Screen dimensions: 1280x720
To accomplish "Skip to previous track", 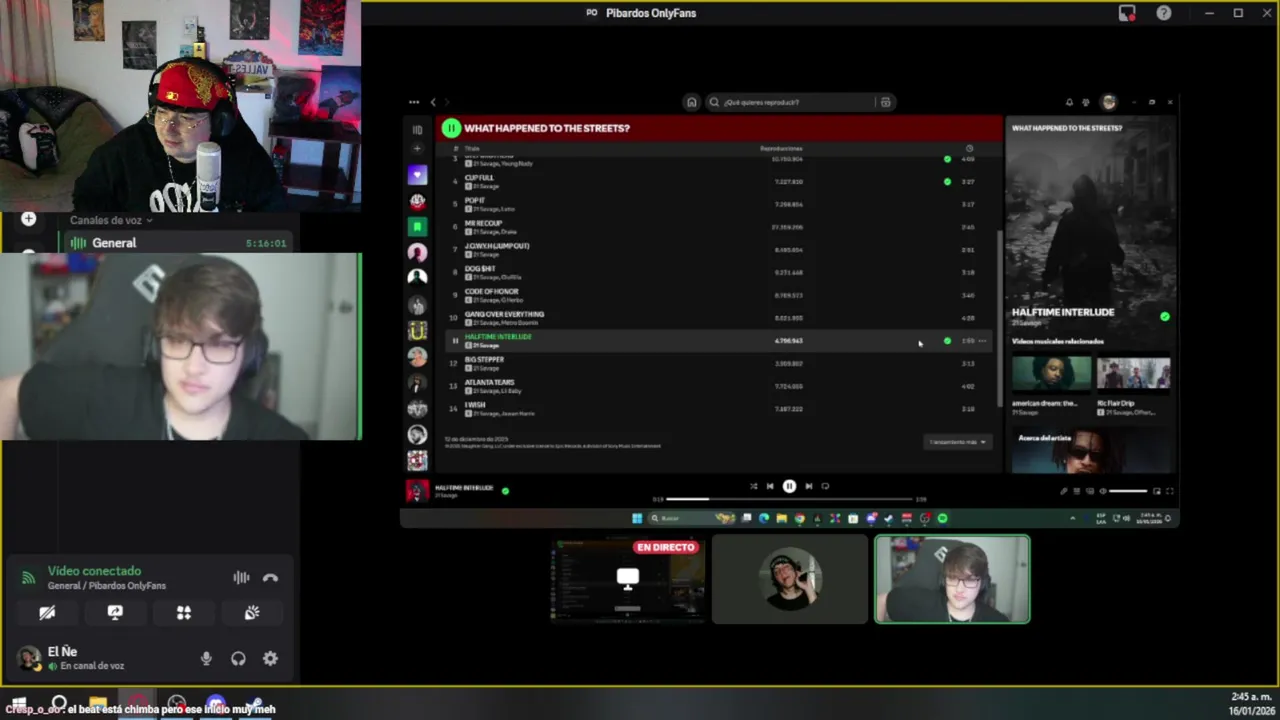I will [770, 486].
